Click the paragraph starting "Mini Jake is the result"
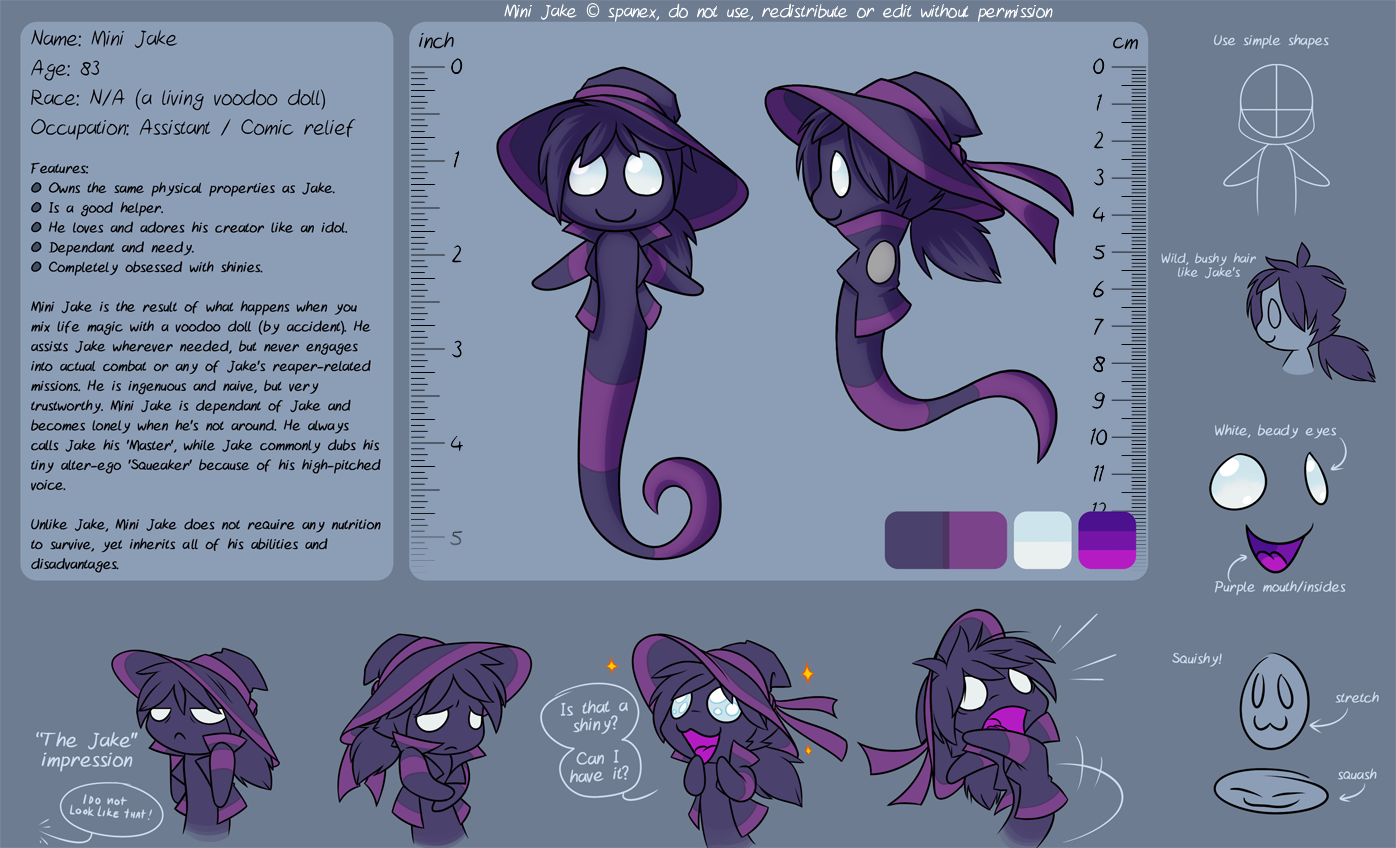Screen dimensions: 1396x848 coord(205,396)
